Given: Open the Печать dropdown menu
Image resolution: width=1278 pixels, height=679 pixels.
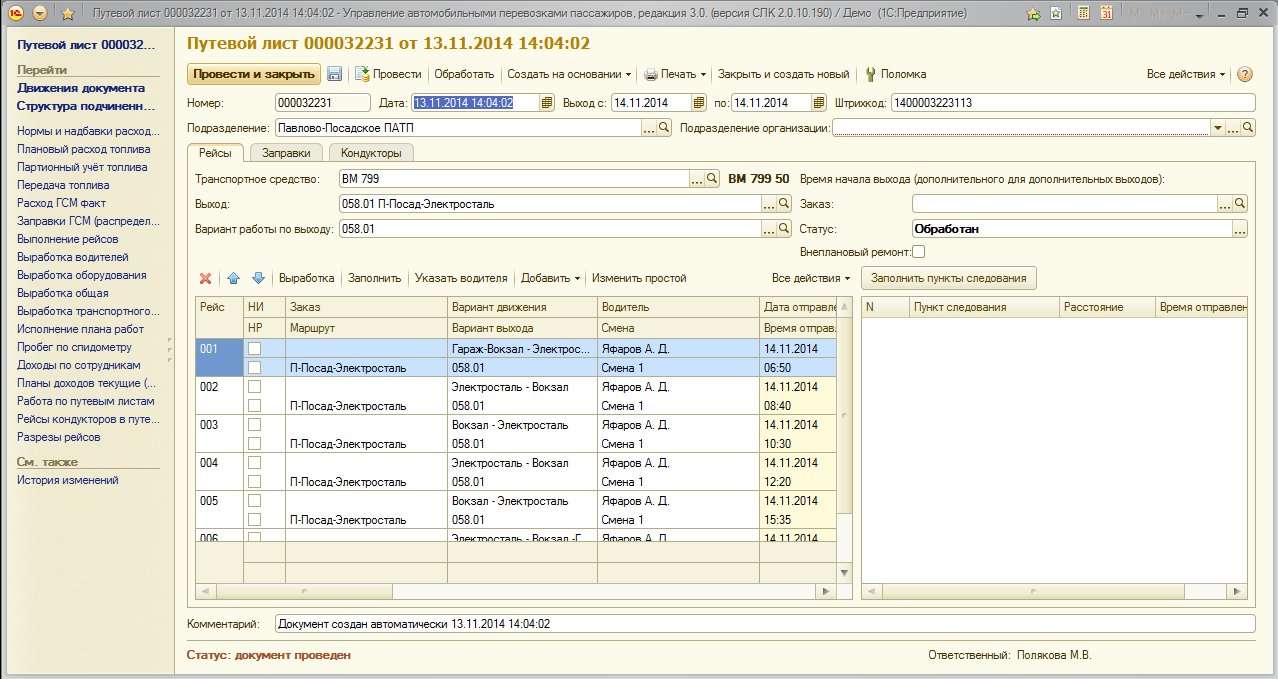Looking at the screenshot, I should click(x=675, y=74).
